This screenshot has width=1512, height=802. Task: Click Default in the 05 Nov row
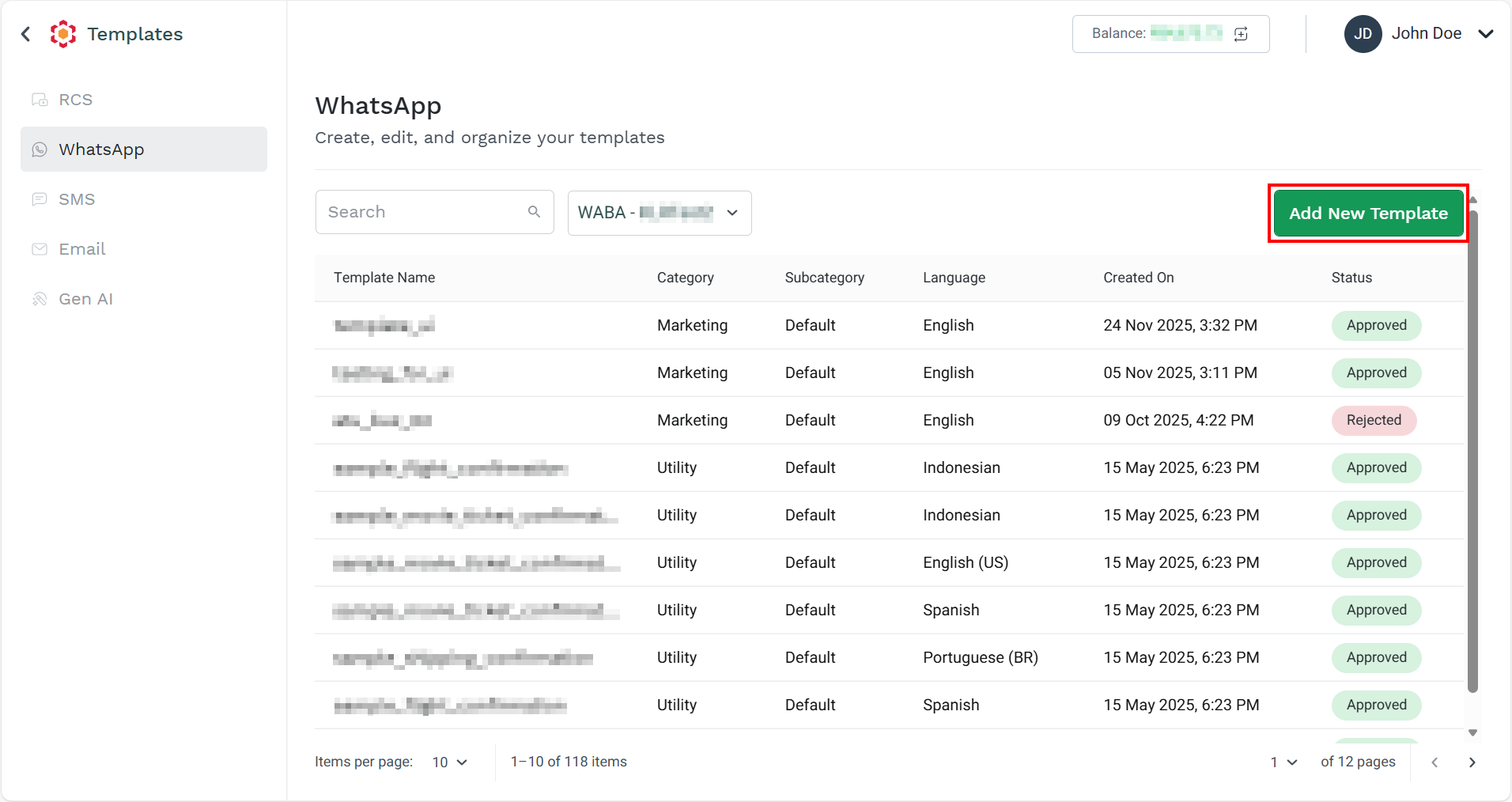click(811, 373)
